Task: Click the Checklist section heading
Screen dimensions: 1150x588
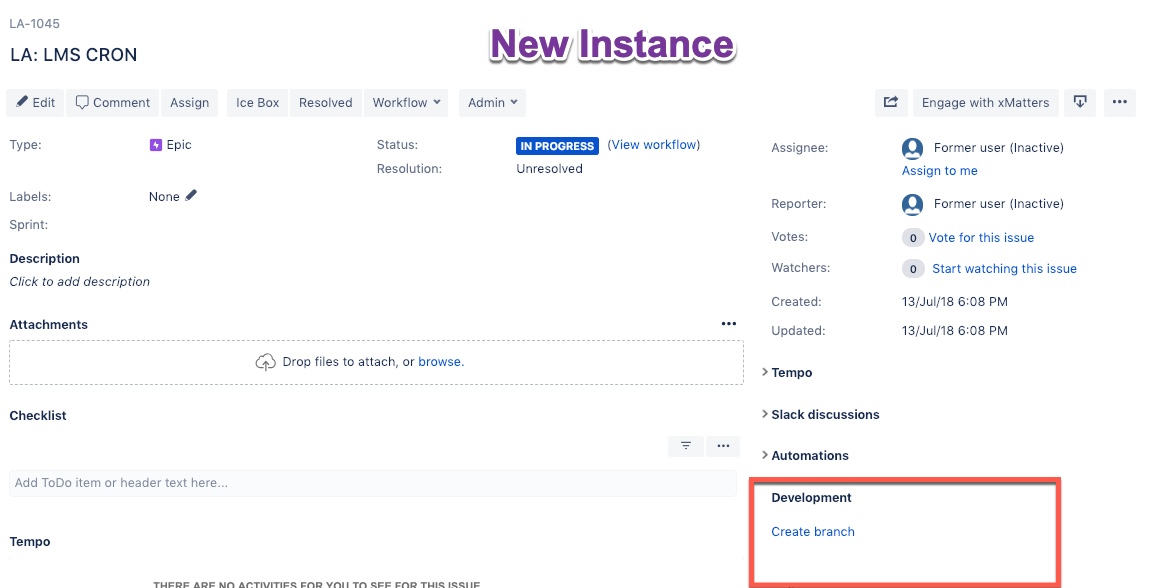Action: click(x=37, y=416)
